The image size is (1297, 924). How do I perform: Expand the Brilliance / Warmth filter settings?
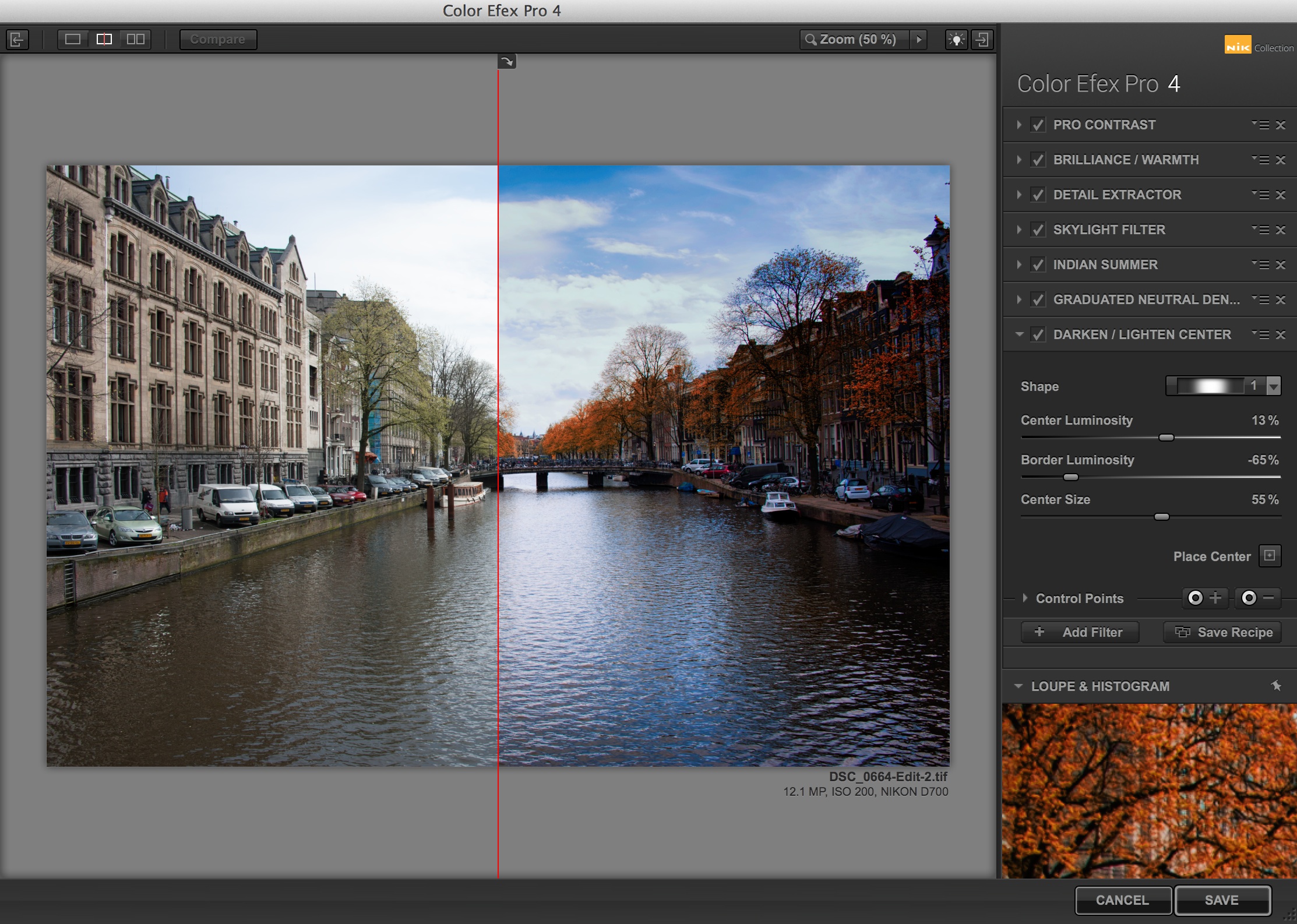tap(1019, 160)
